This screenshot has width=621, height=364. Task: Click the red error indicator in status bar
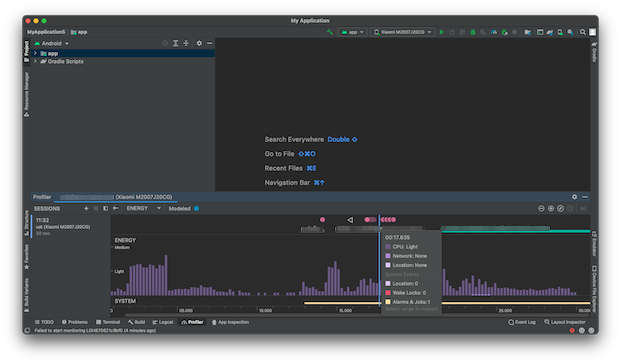click(x=572, y=330)
